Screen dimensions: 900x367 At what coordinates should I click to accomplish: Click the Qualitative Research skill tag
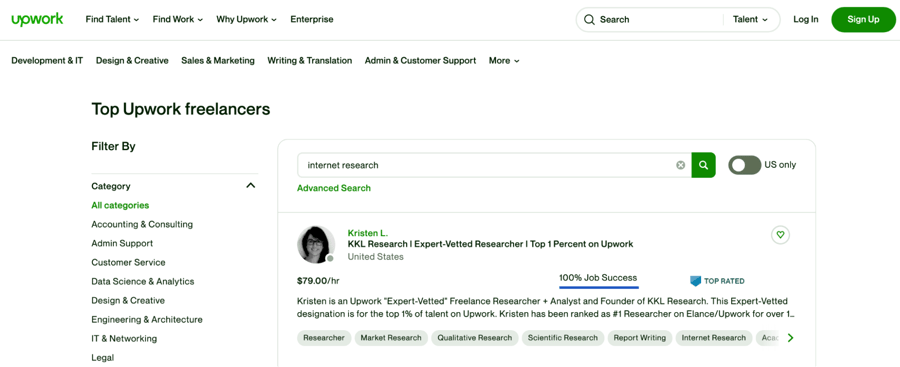tap(475, 338)
